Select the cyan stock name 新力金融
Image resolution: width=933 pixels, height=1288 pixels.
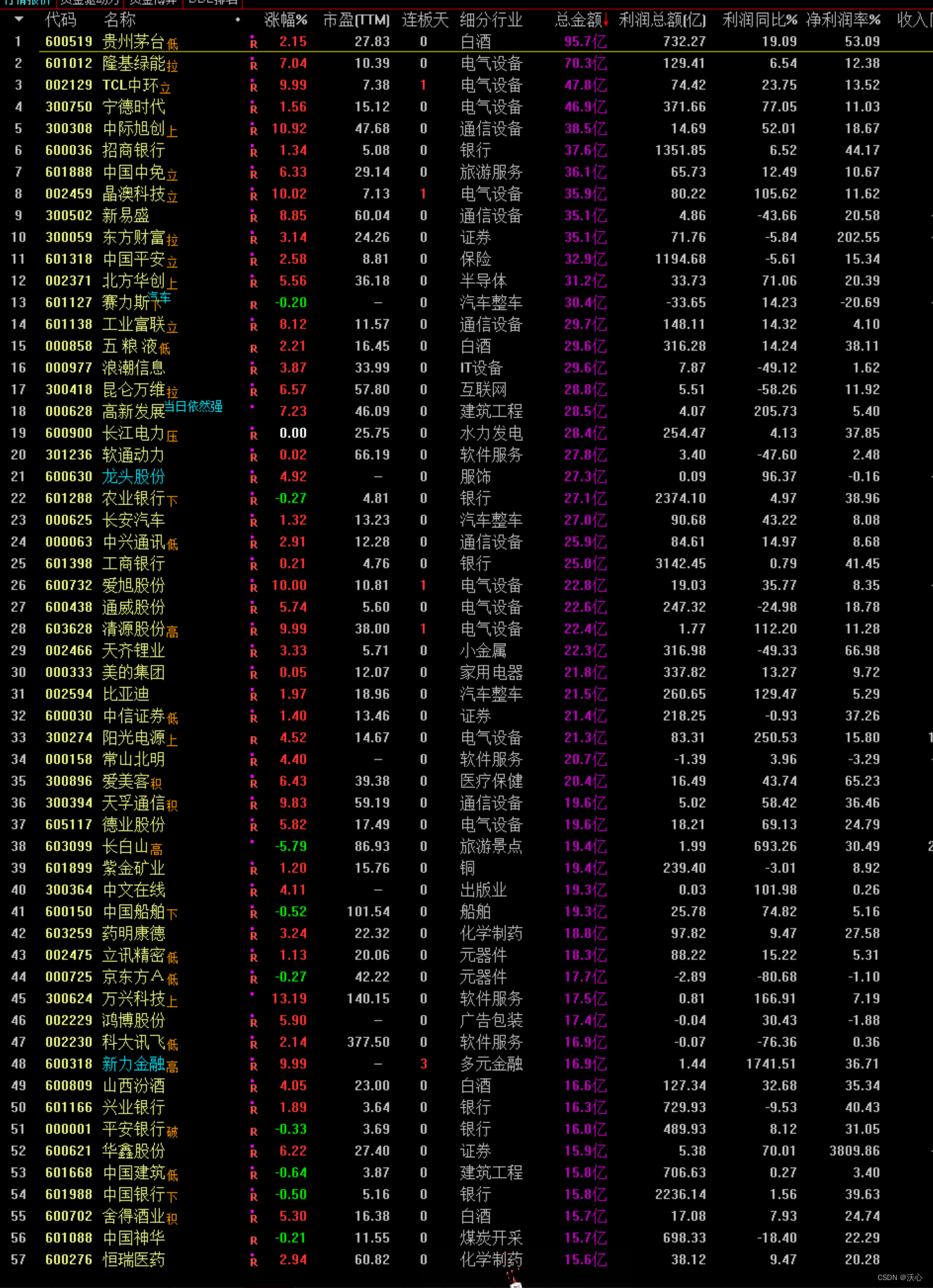[x=134, y=1064]
